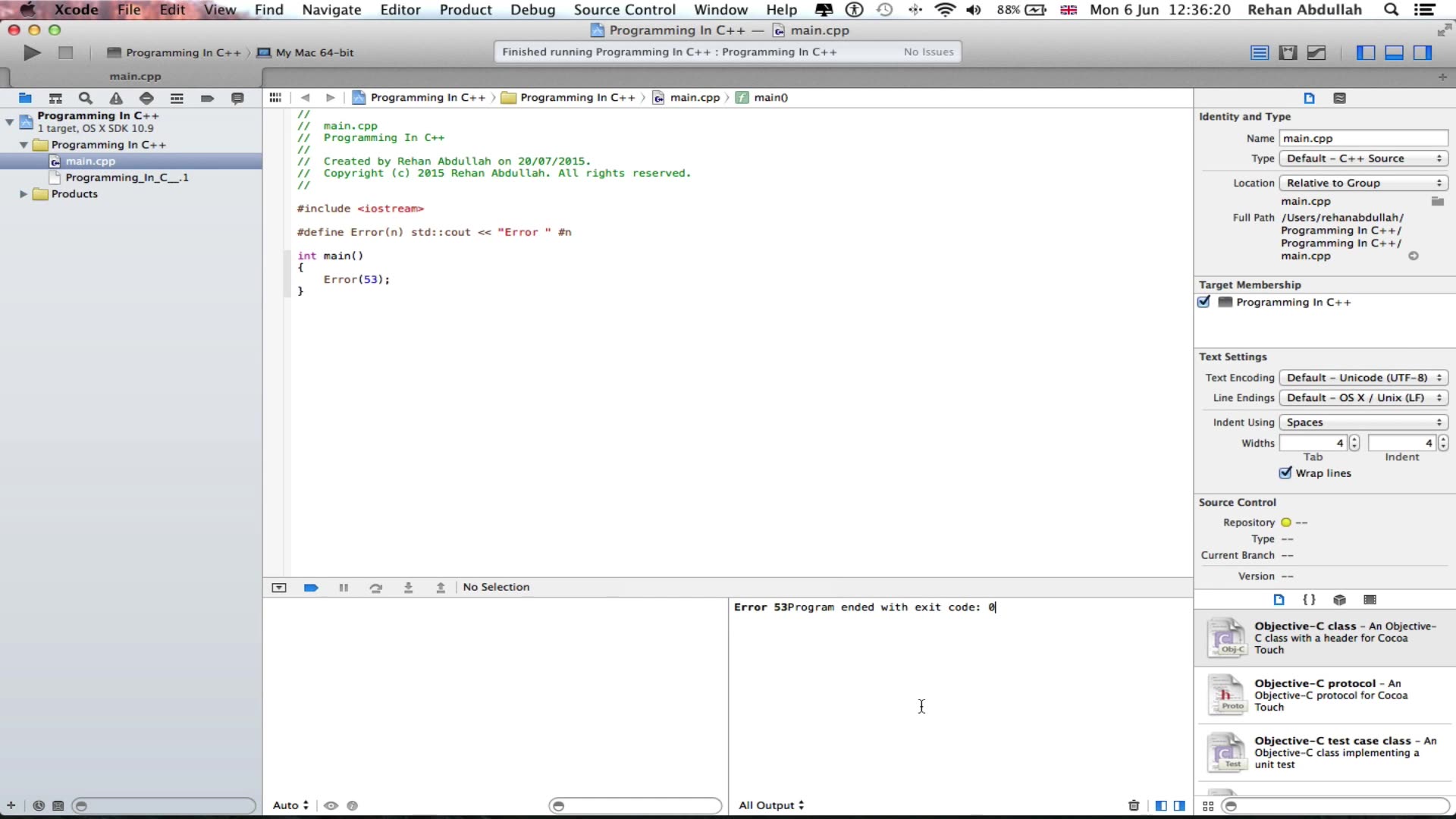Image resolution: width=1456 pixels, height=819 pixels.
Task: Uncheck Wrap lines in Text Settings
Action: 1285,472
